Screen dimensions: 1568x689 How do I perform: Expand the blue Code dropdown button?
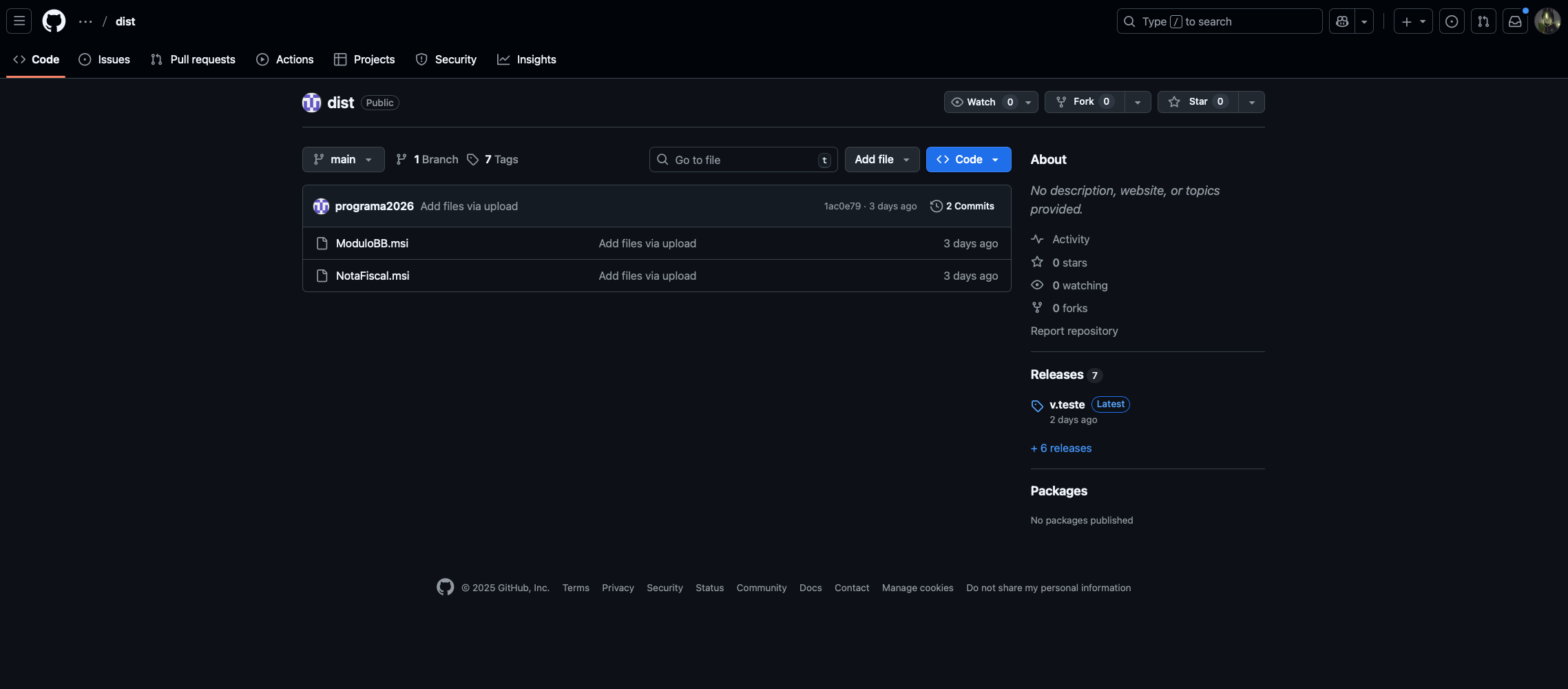tap(968, 159)
